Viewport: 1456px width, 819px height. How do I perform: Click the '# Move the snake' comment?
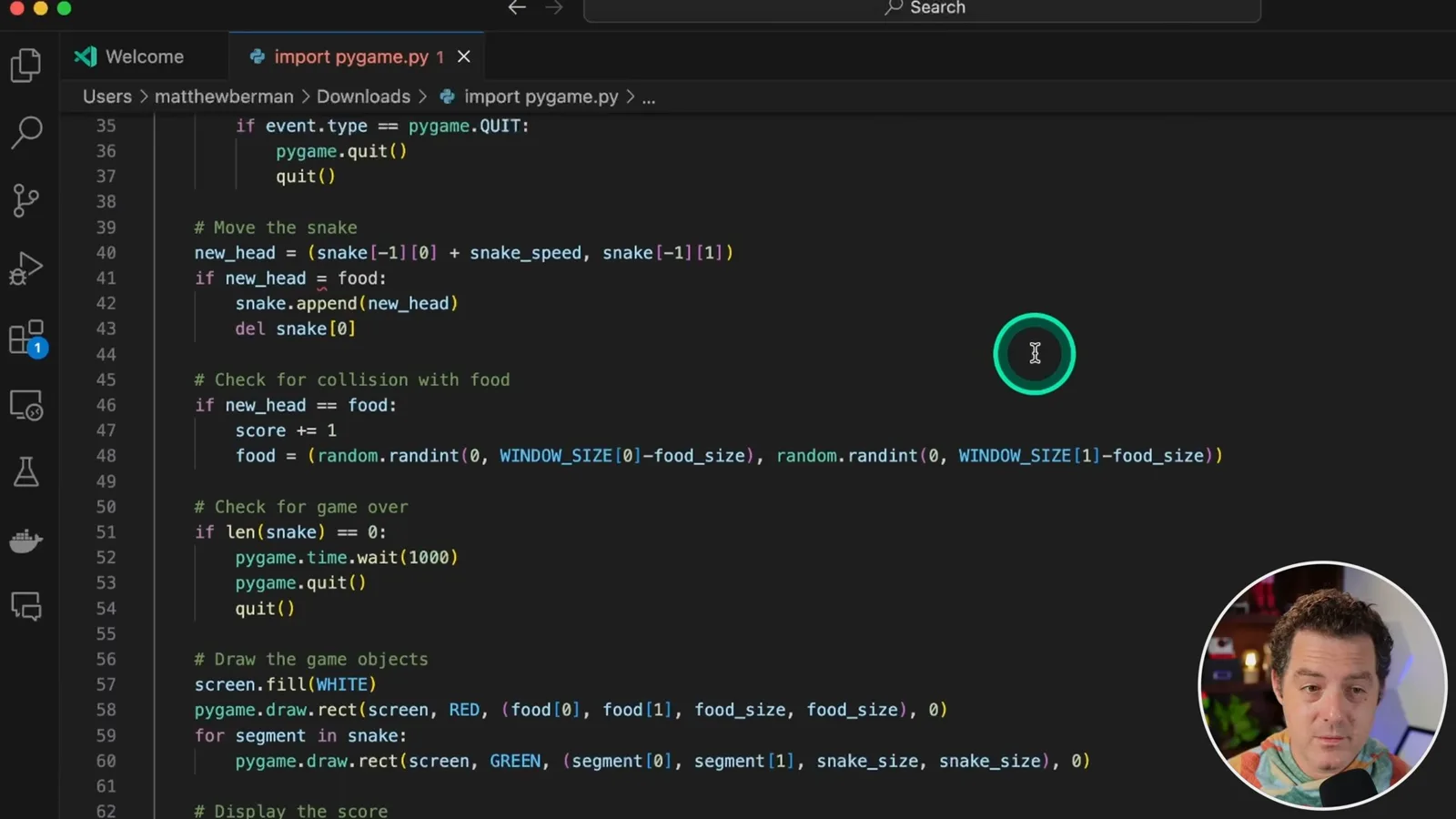point(276,227)
